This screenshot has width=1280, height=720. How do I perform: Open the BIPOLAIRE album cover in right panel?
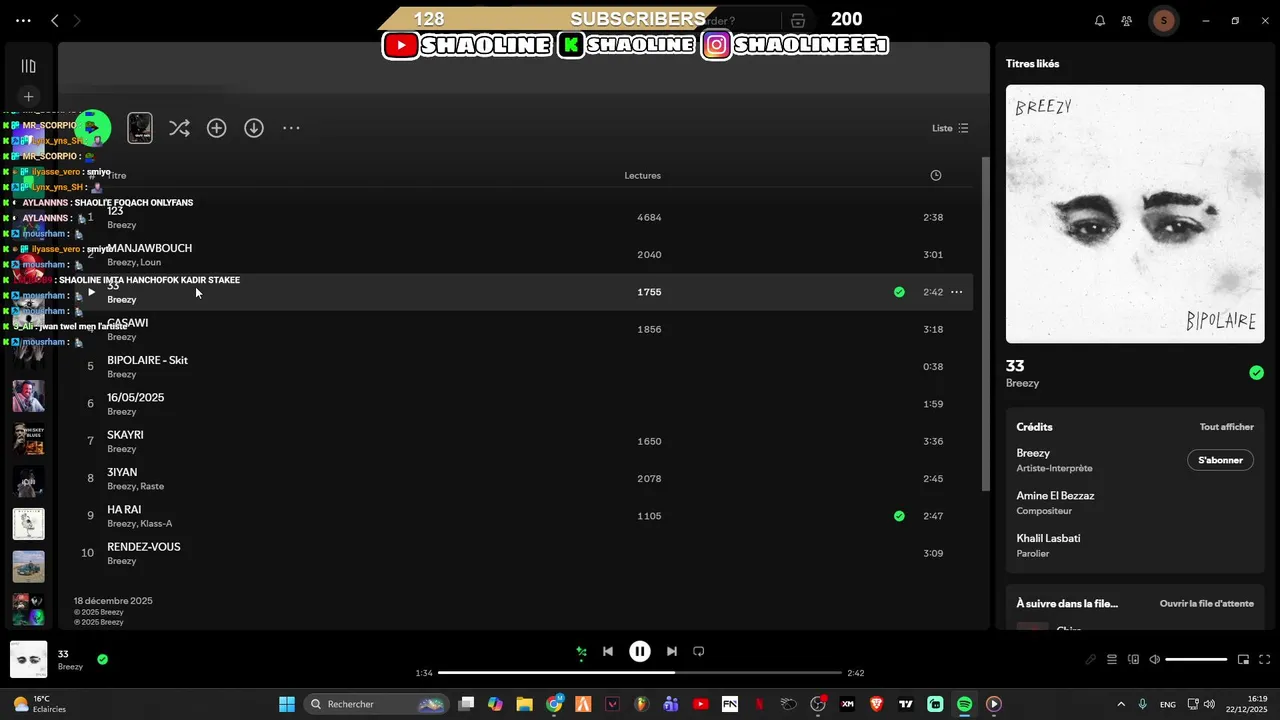pyautogui.click(x=1135, y=214)
